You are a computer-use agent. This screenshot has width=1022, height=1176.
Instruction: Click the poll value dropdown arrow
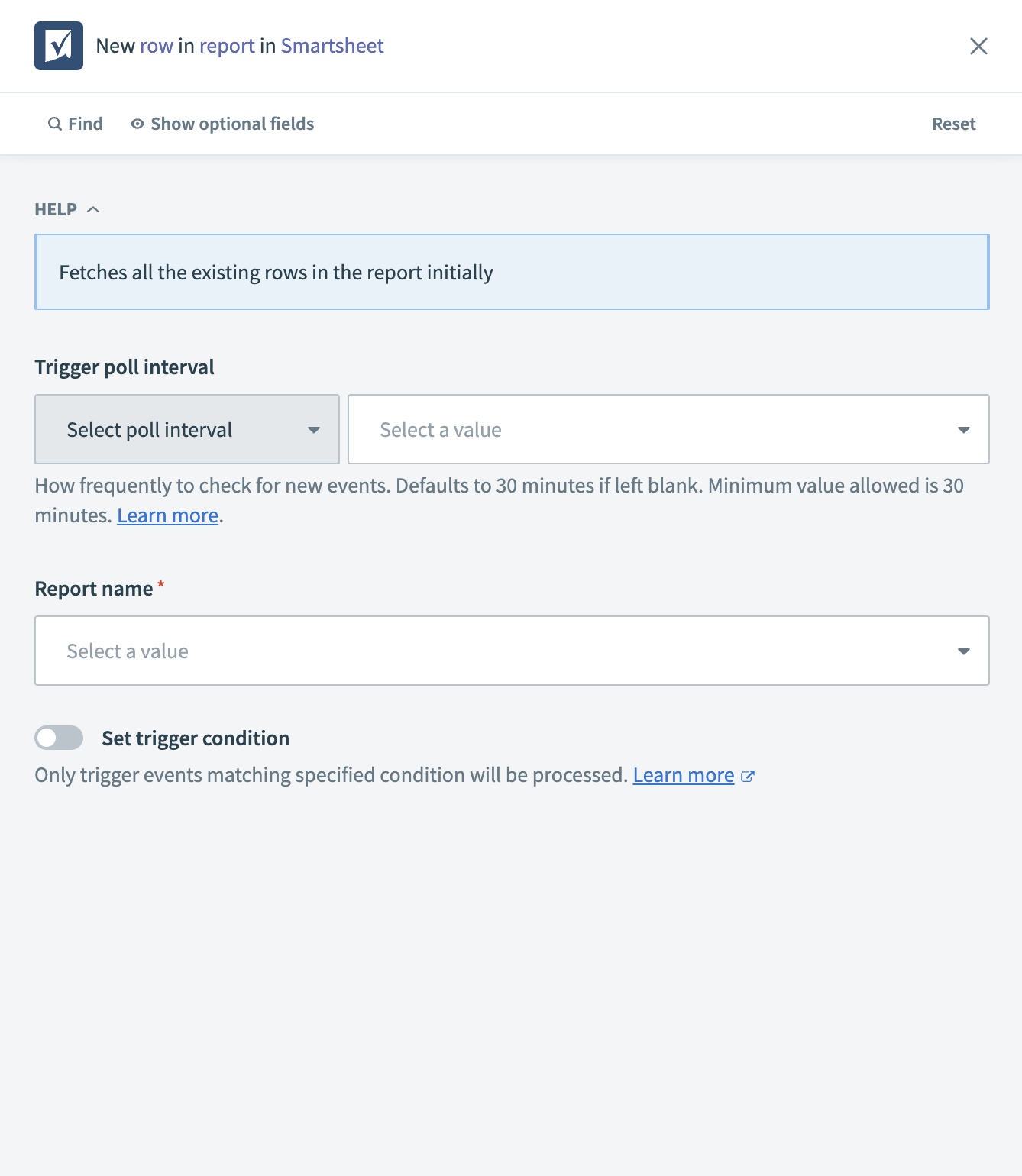pos(964,430)
